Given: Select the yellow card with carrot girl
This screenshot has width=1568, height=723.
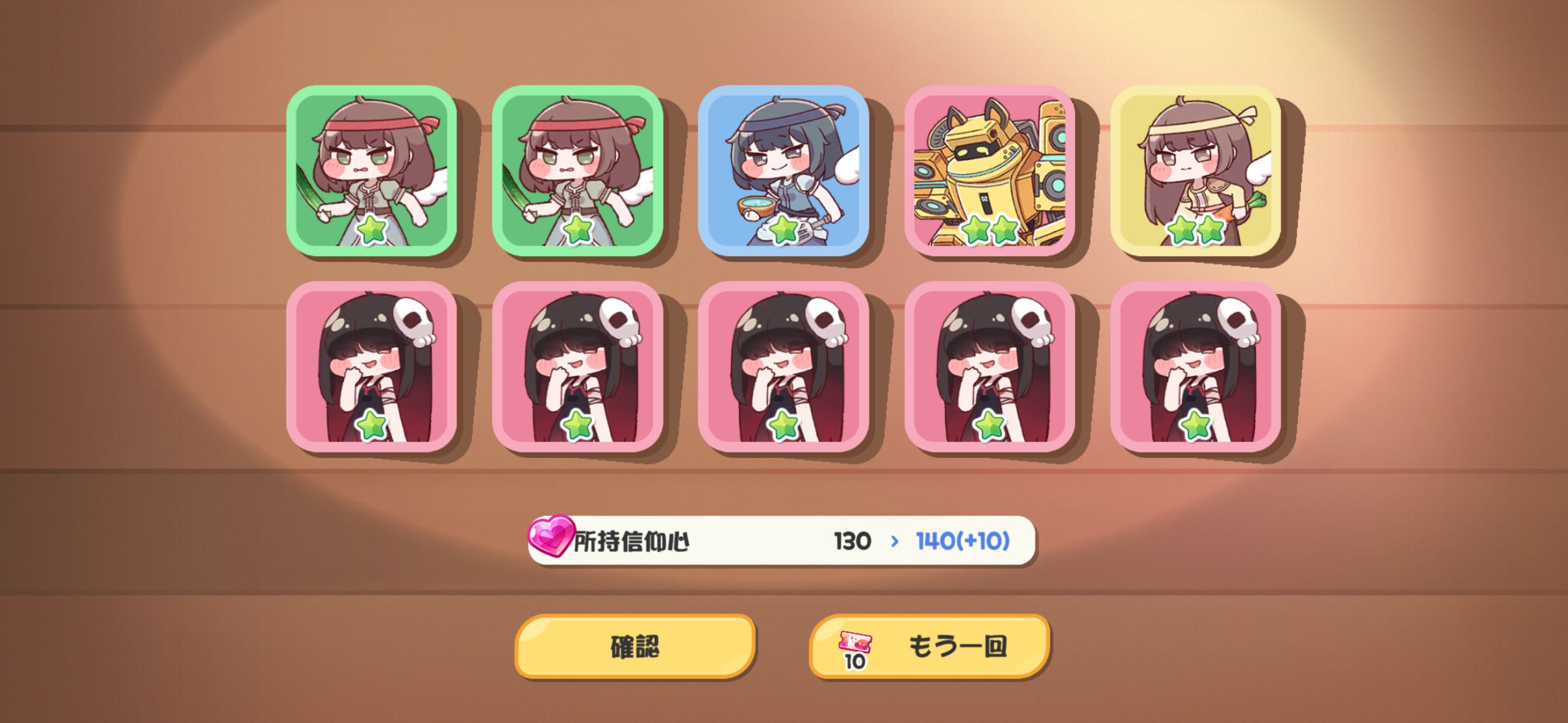Looking at the screenshot, I should click(1196, 170).
